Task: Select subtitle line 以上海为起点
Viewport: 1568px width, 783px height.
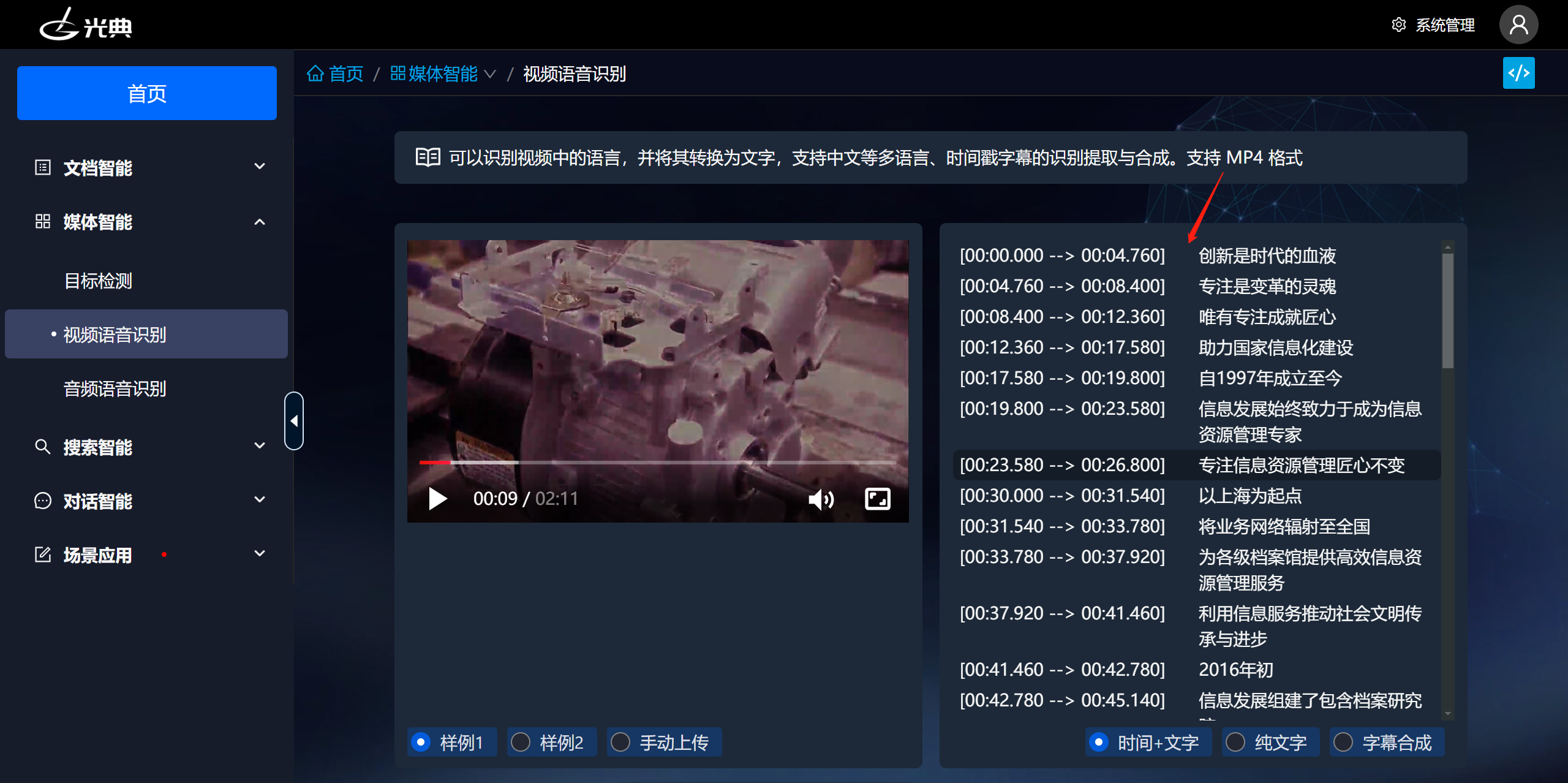Action: tap(1250, 496)
